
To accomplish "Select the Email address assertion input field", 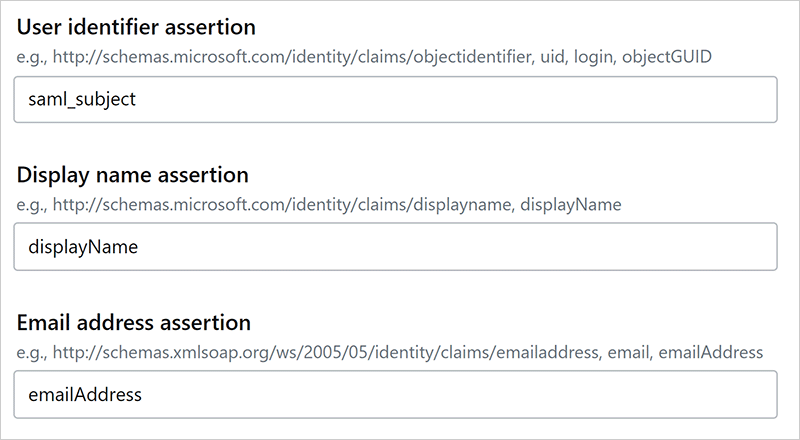I will [x=395, y=395].
